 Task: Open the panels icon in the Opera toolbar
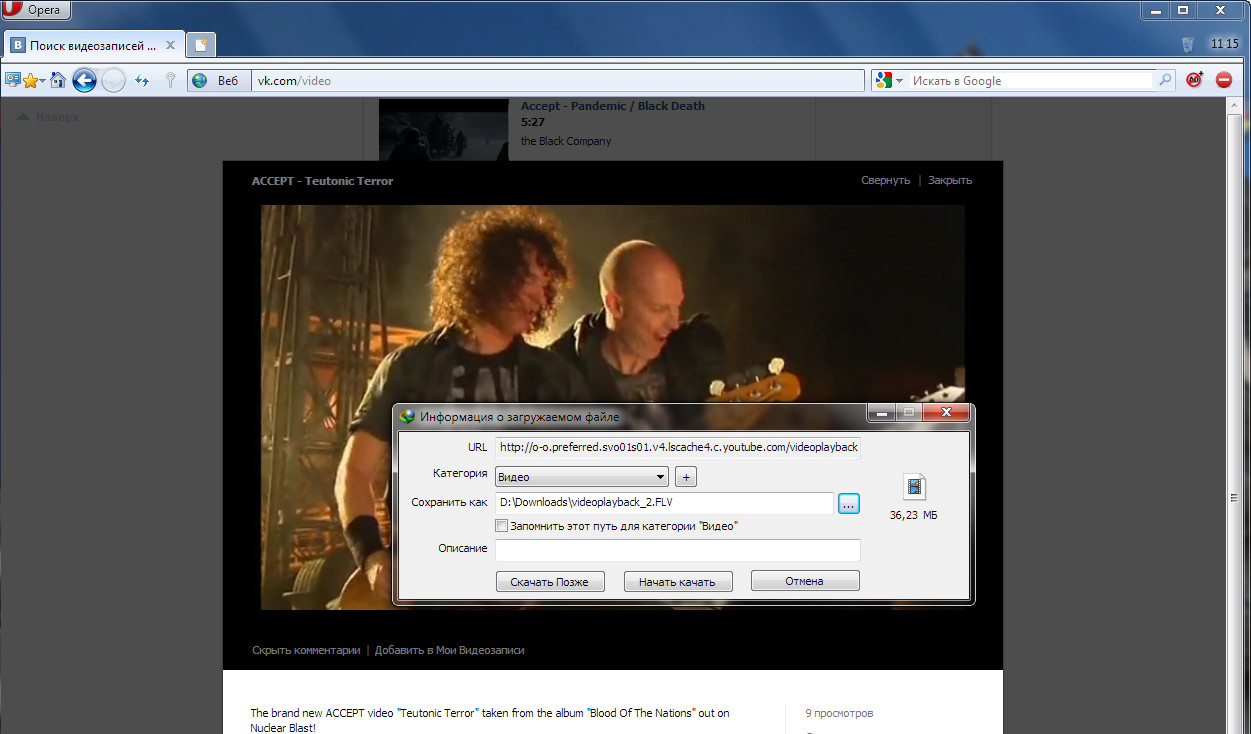pyautogui.click(x=12, y=81)
